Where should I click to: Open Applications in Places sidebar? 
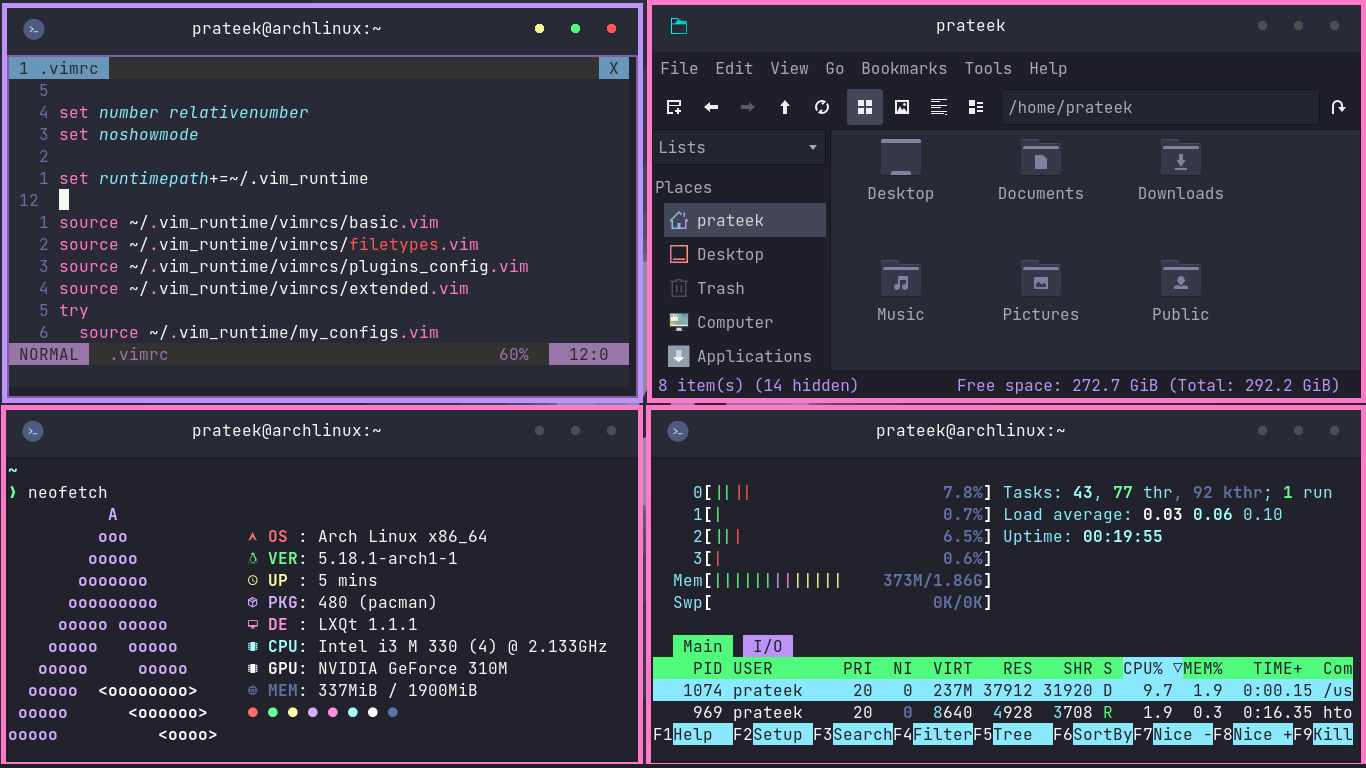[745, 356]
